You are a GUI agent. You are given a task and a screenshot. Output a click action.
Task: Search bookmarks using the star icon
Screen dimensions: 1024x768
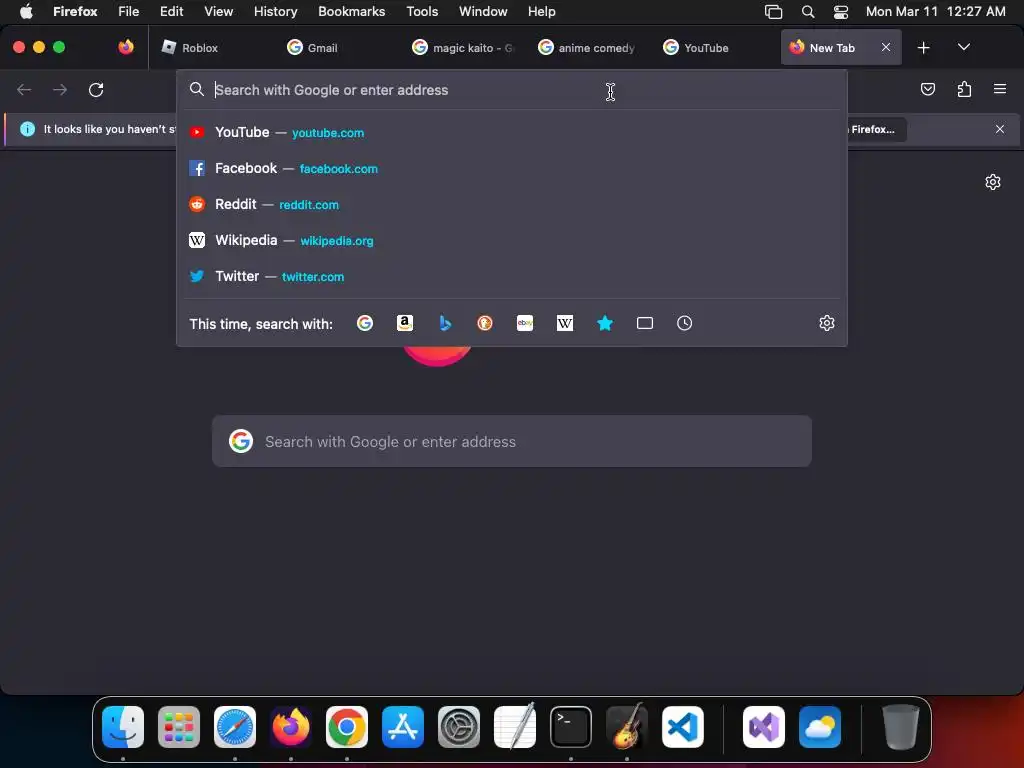coord(605,323)
